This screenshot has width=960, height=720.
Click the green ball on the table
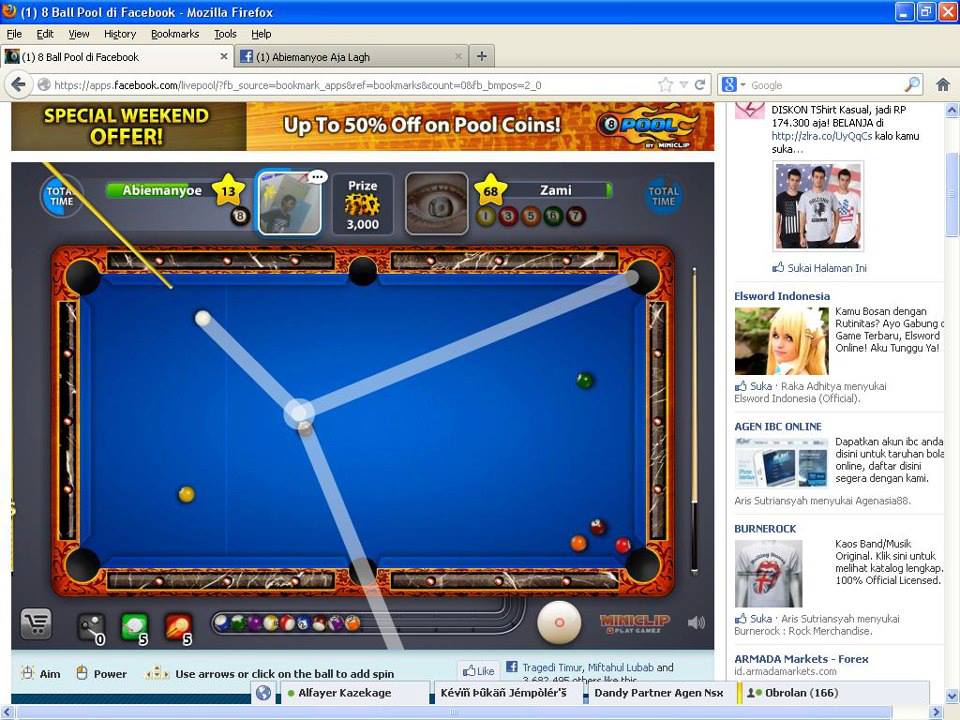(x=585, y=380)
